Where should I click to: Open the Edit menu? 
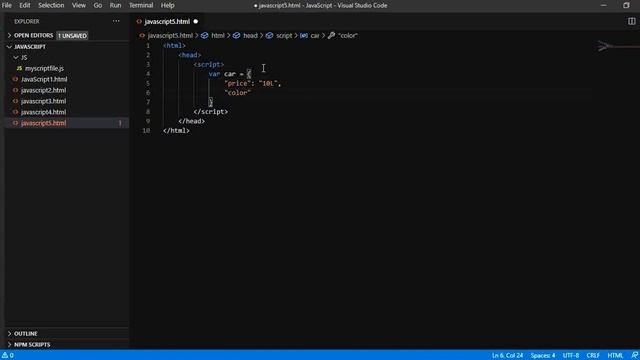pos(25,5)
